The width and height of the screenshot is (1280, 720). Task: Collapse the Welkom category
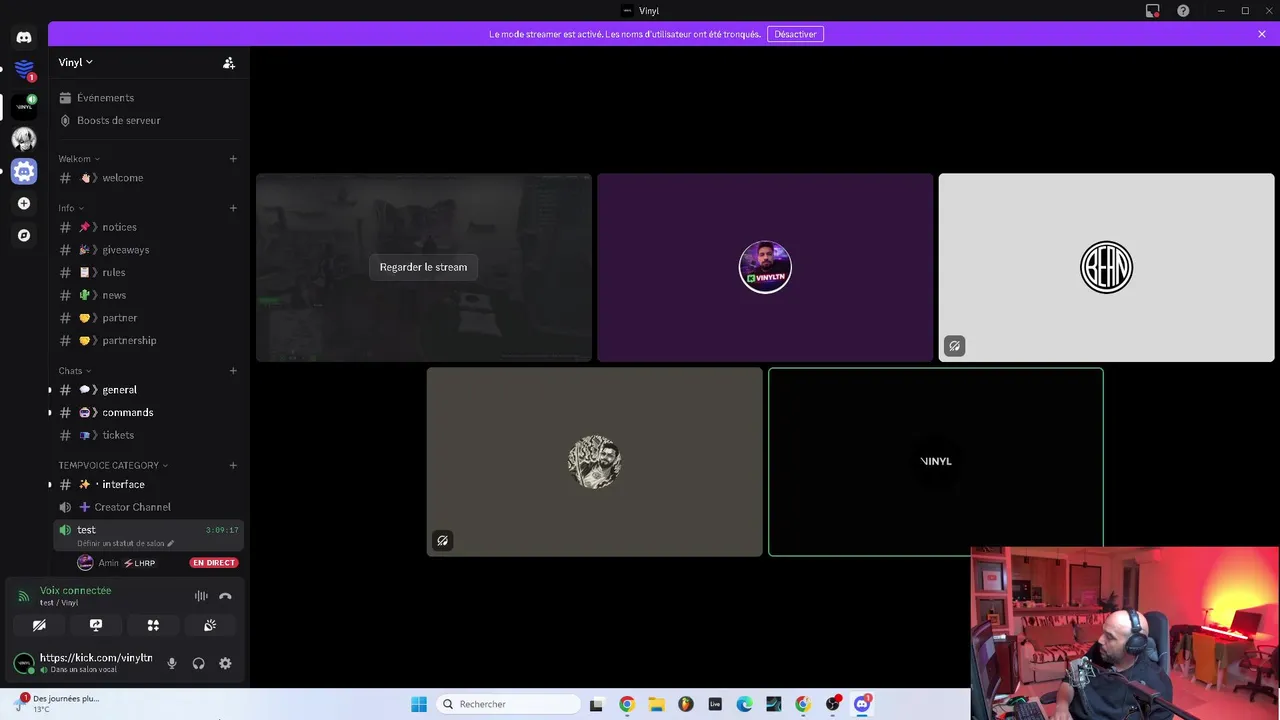pos(79,159)
